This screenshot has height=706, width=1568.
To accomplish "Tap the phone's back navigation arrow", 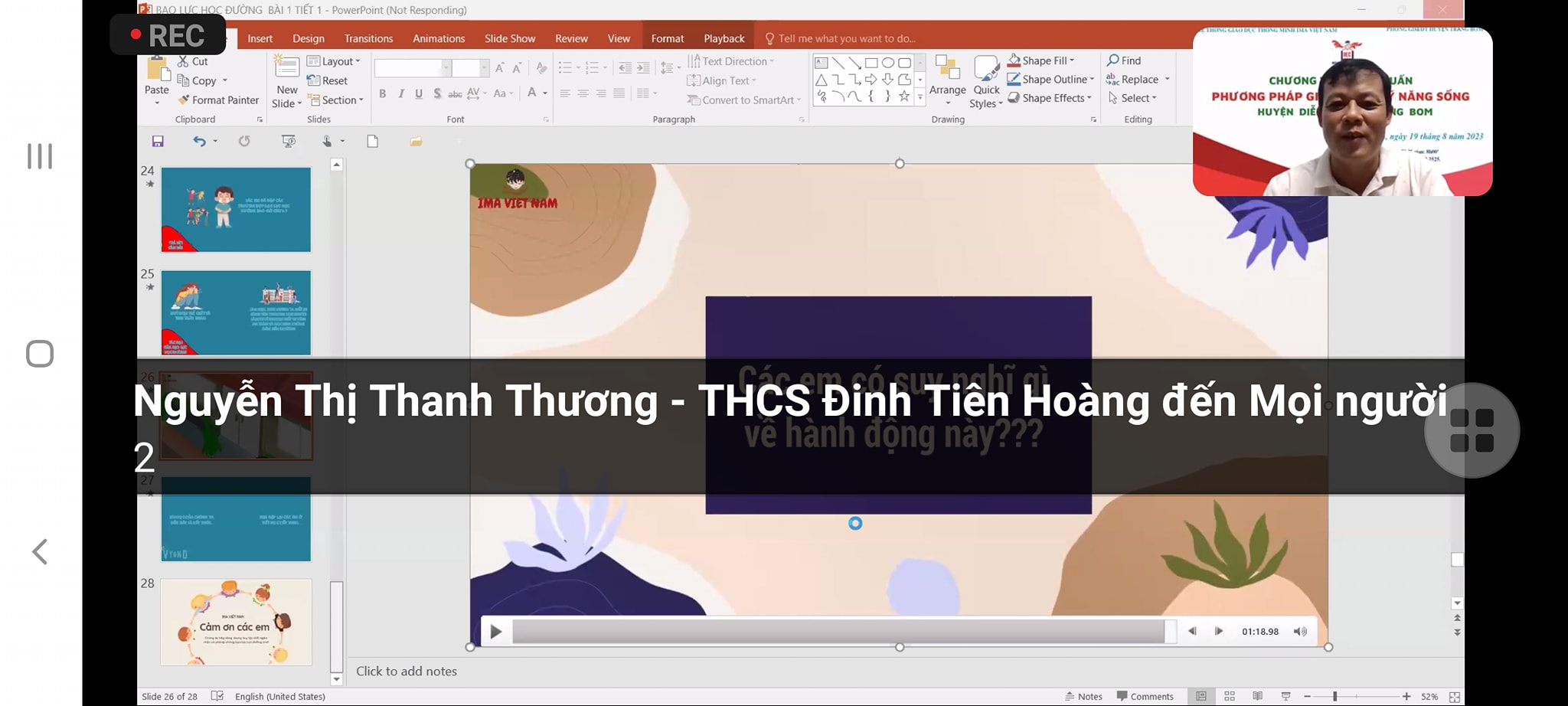I will click(x=40, y=551).
